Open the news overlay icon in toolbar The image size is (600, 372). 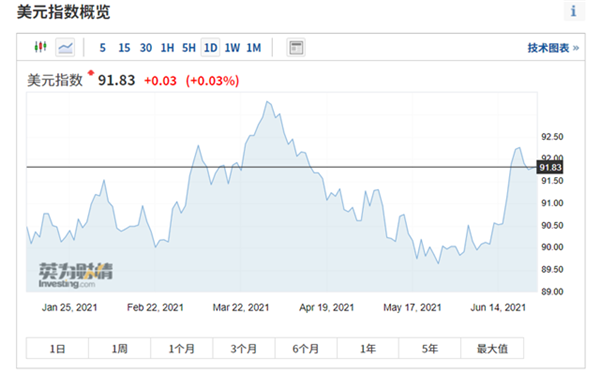tap(296, 47)
